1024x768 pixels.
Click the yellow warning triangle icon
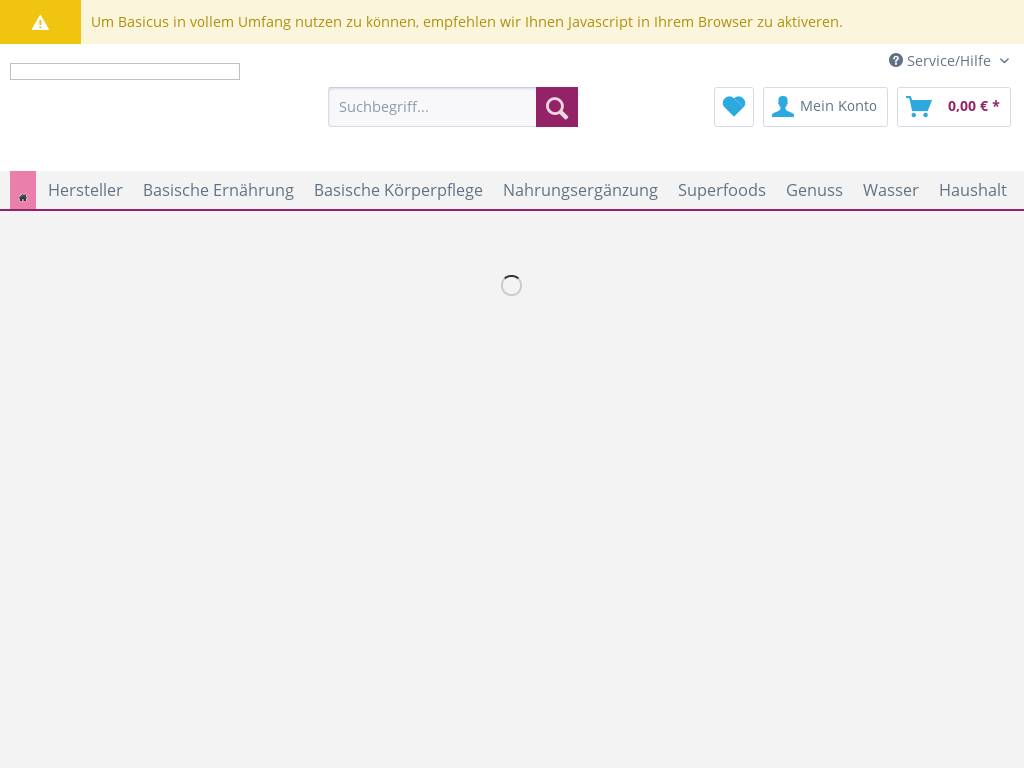[x=40, y=22]
